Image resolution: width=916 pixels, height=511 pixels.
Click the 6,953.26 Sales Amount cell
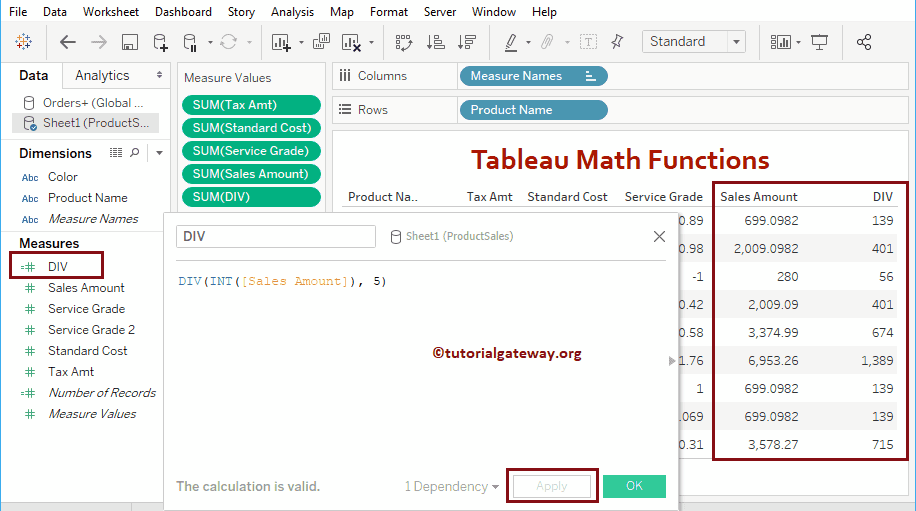(x=773, y=360)
